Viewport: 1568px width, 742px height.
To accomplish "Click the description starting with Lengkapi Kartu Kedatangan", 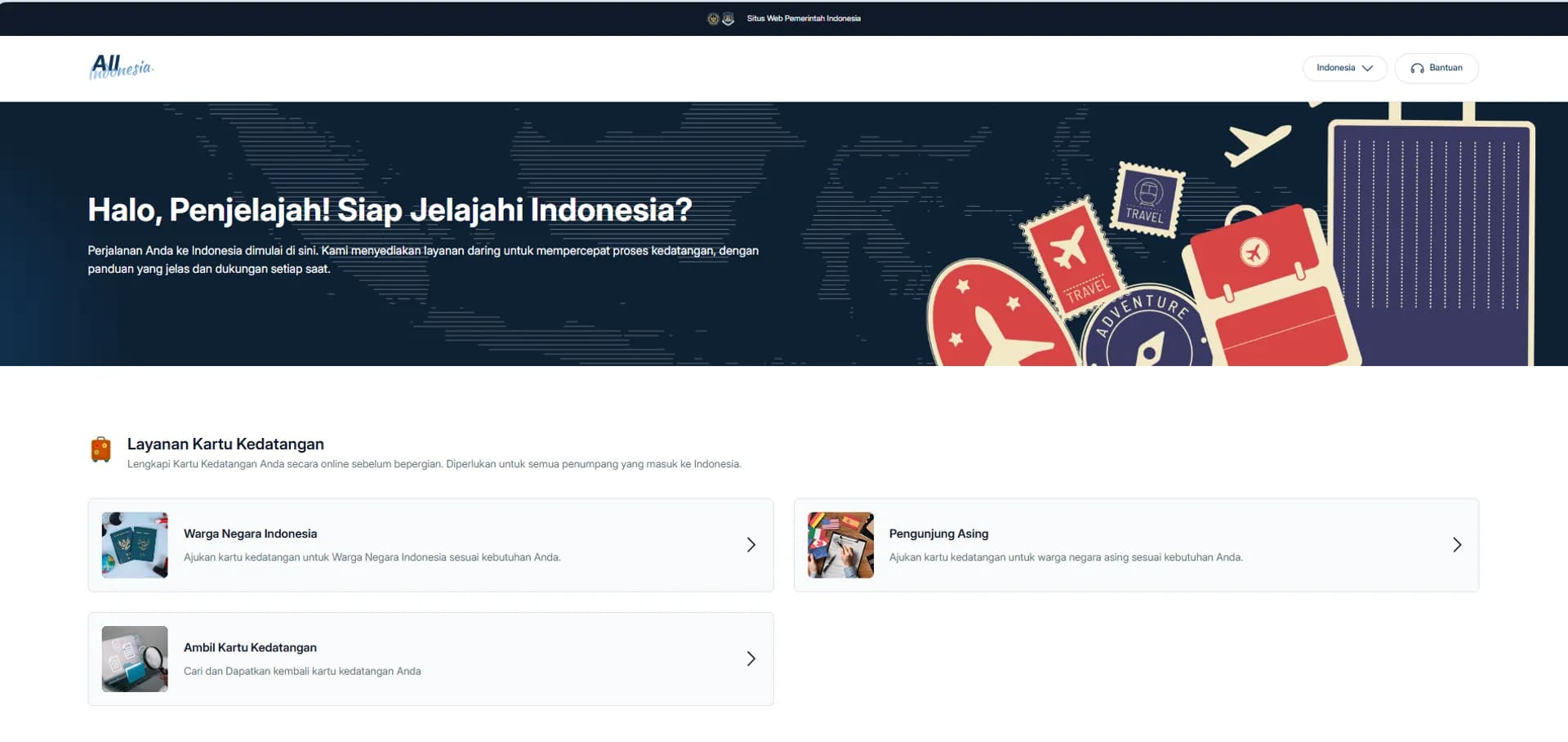I will tap(434, 464).
